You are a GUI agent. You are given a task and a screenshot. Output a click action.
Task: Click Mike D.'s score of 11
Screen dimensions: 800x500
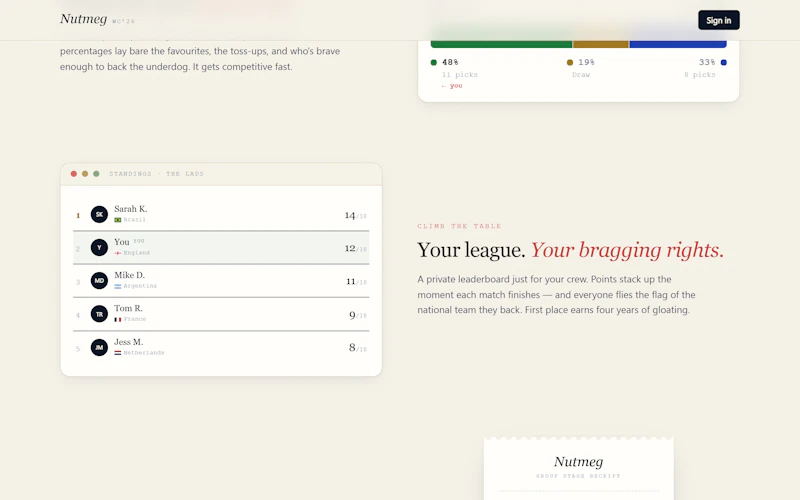tap(351, 282)
